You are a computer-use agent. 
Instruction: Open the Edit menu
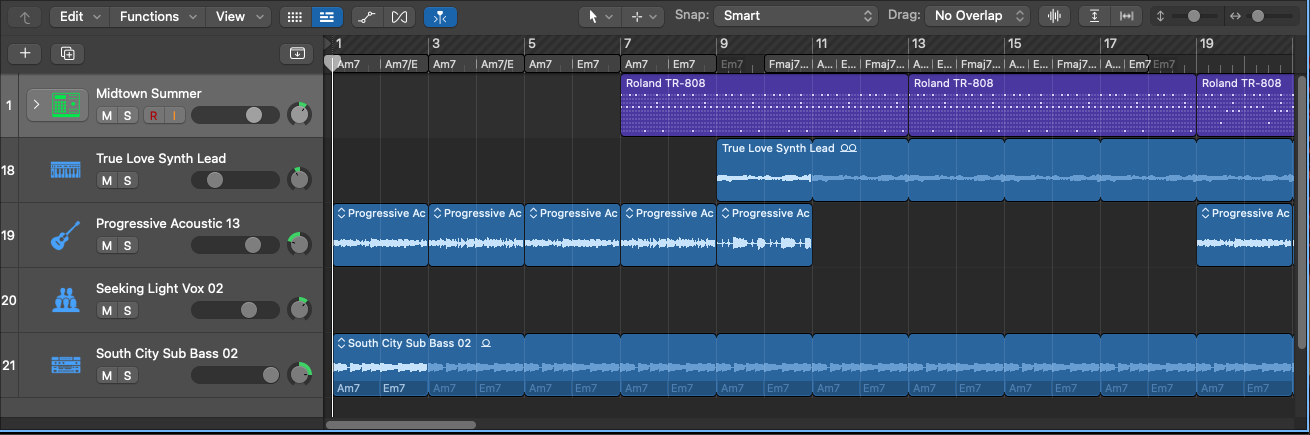(79, 17)
